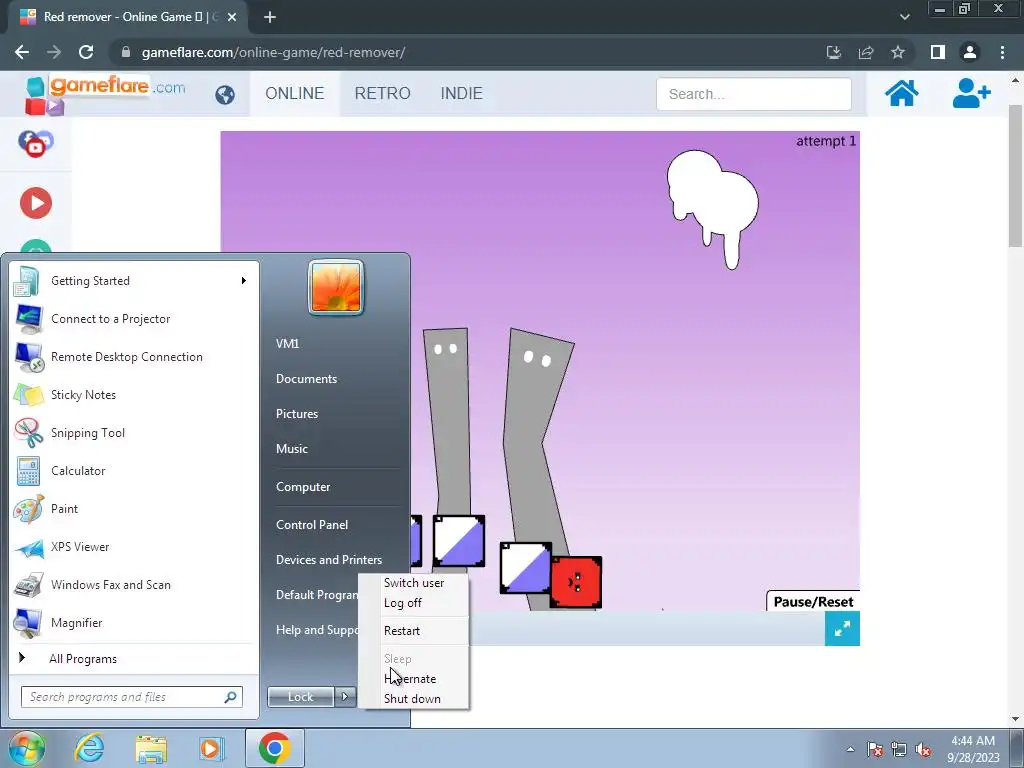The image size is (1024, 768).
Task: Close the Red remover tab
Action: (232, 17)
